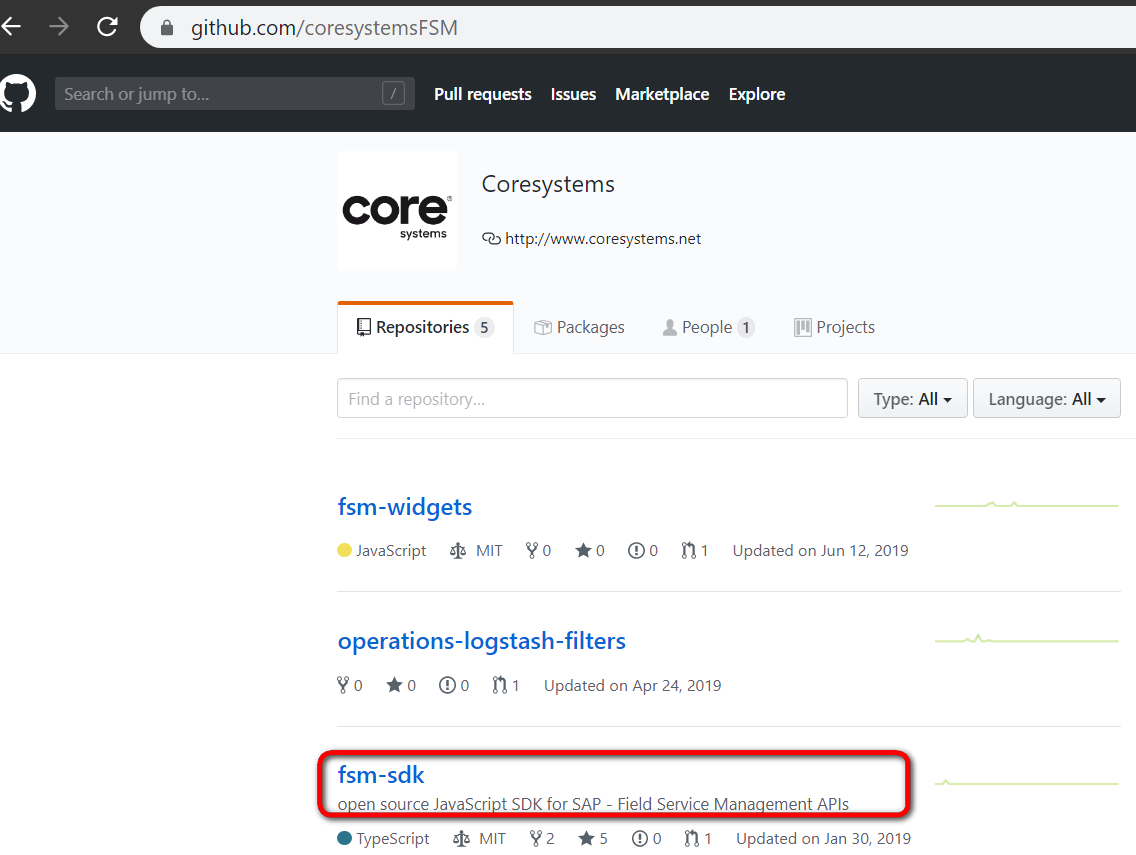View the operations-logstash-filters activity sparkline

1027,639
